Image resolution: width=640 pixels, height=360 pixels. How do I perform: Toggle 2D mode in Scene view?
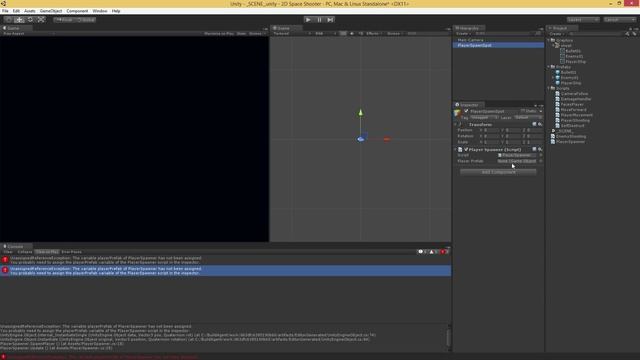click(343, 33)
